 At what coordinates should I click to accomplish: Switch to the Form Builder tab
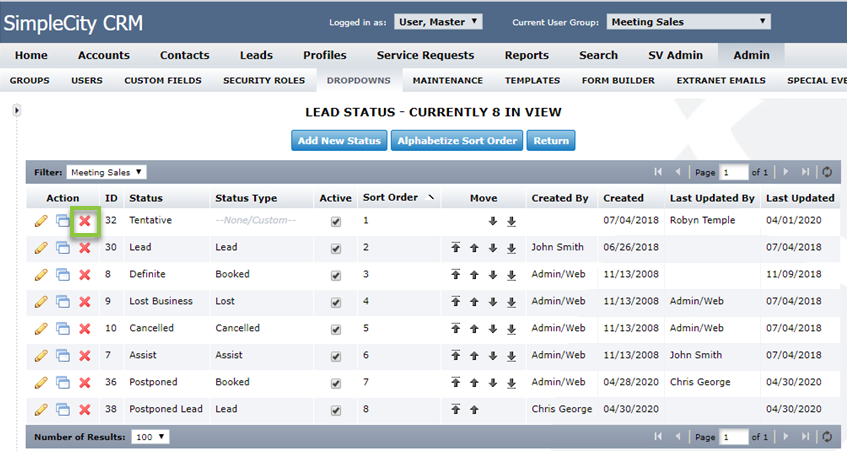[618, 80]
